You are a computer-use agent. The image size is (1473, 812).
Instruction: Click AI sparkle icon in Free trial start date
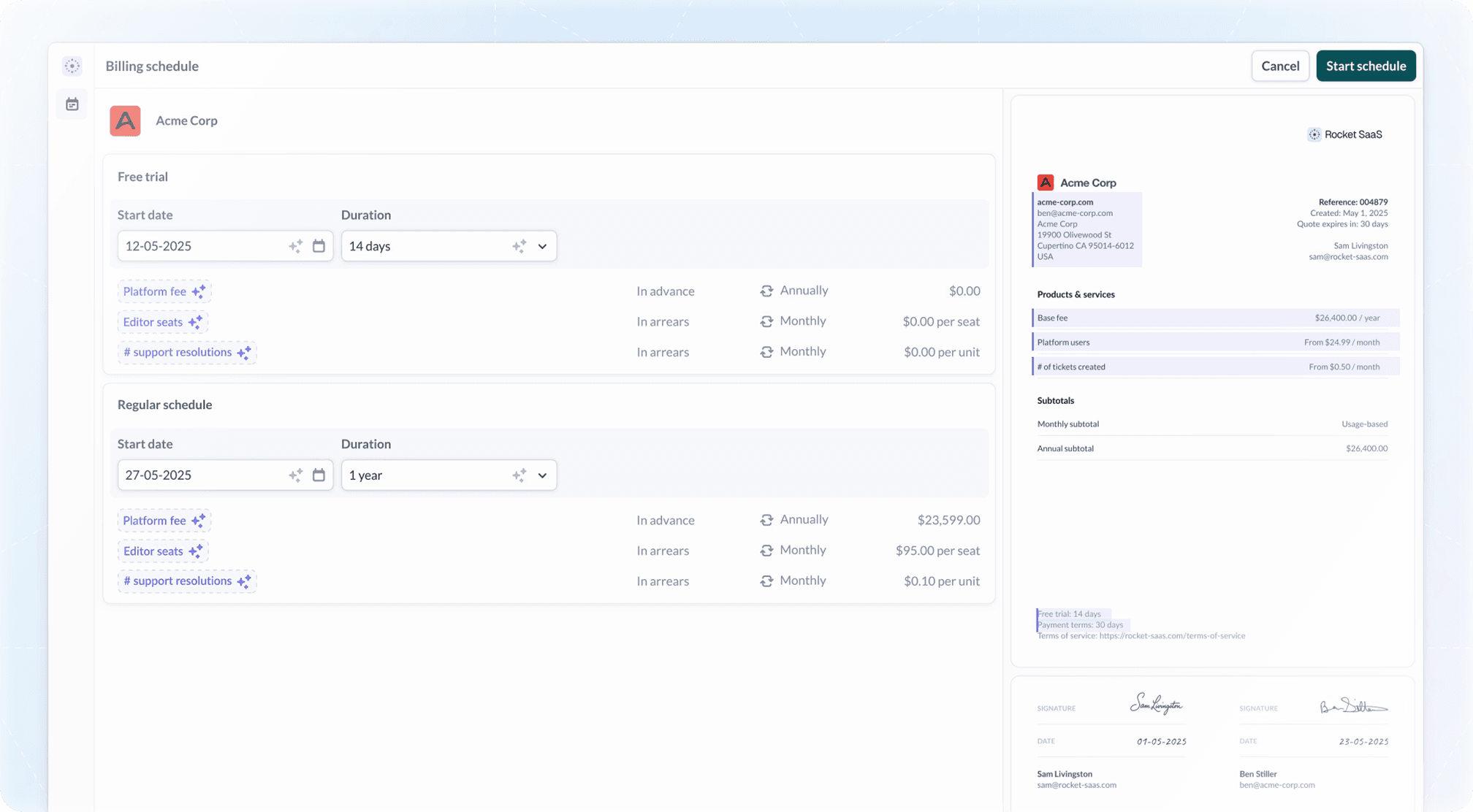coord(295,246)
